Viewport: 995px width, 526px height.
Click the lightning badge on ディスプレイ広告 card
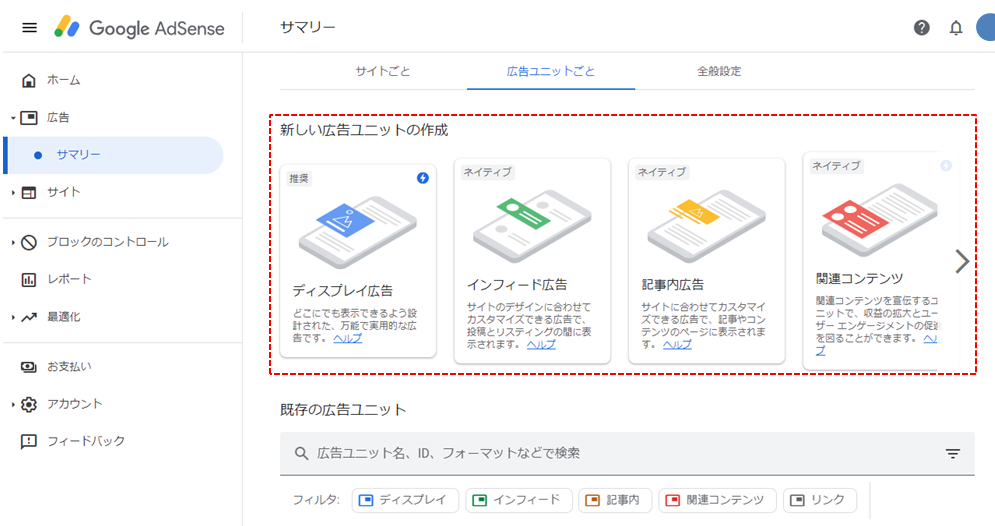tap(423, 178)
